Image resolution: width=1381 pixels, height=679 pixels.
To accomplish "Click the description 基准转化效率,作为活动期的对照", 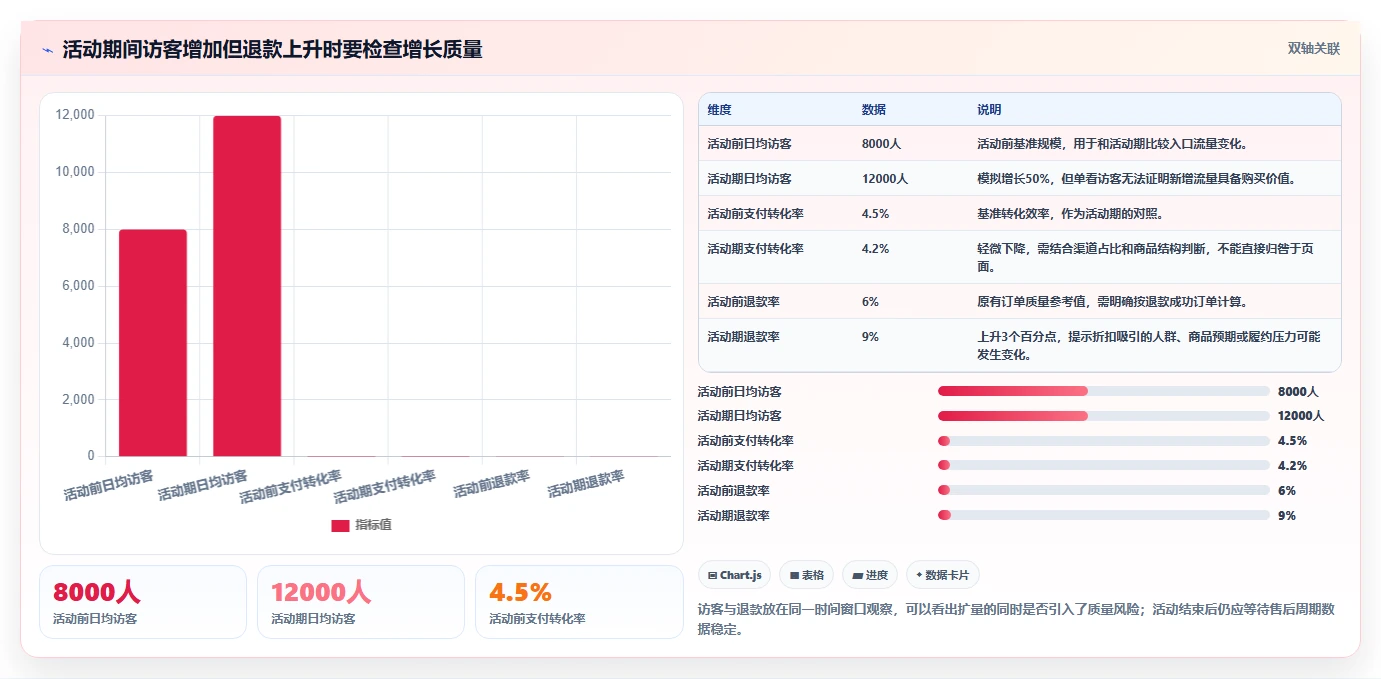I will pos(1070,214).
